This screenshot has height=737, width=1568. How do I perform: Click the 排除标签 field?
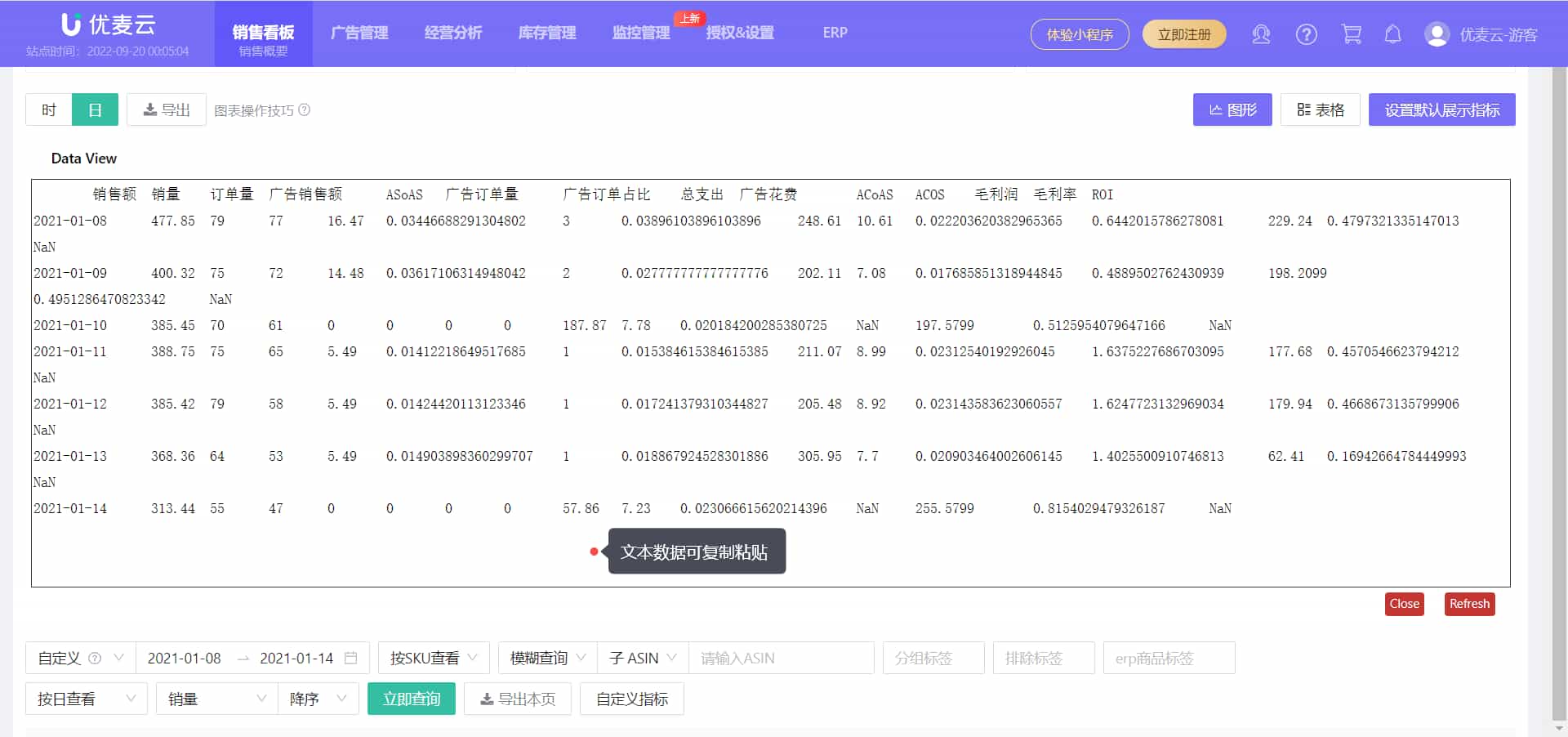click(x=1044, y=658)
